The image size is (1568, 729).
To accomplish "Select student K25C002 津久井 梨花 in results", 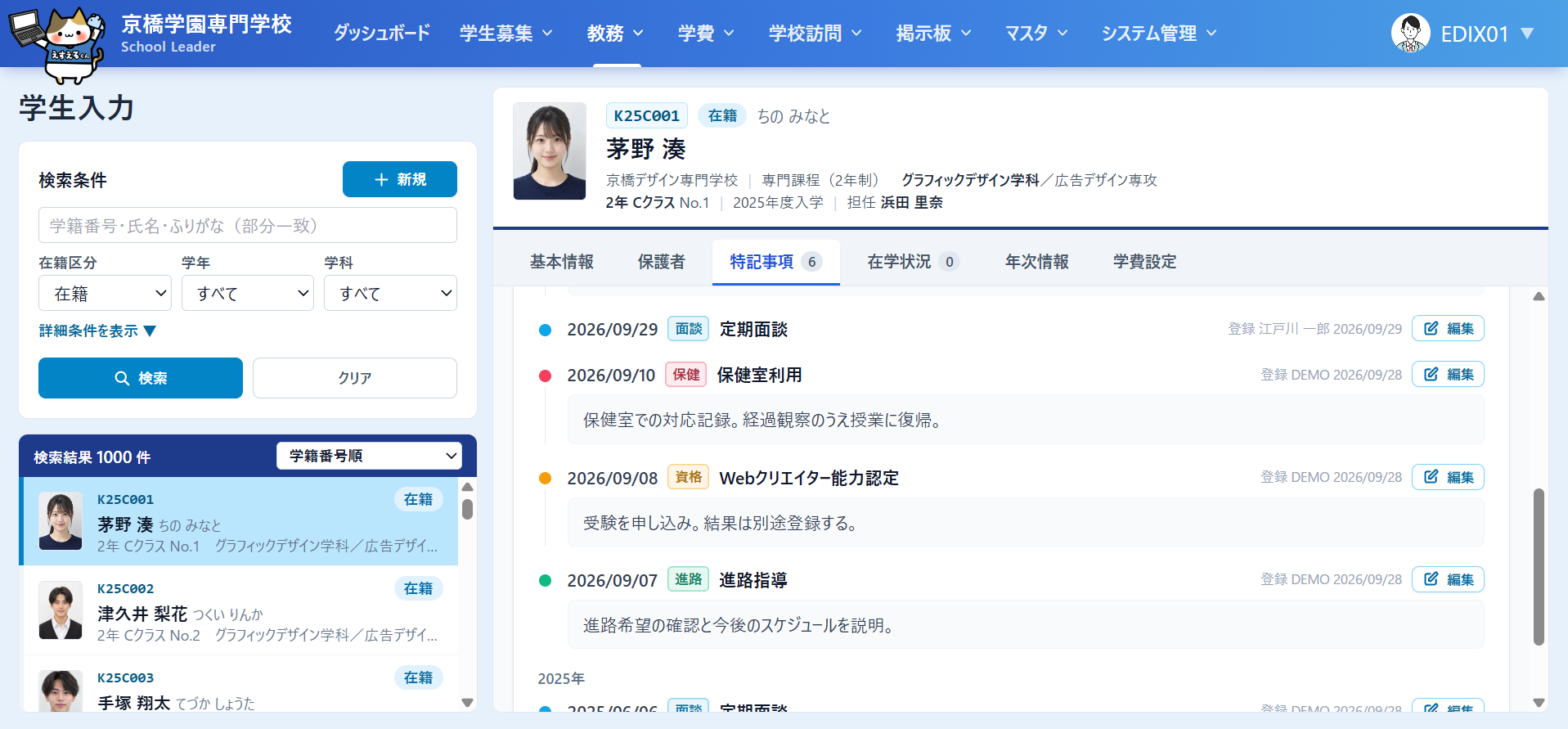I will [x=239, y=610].
